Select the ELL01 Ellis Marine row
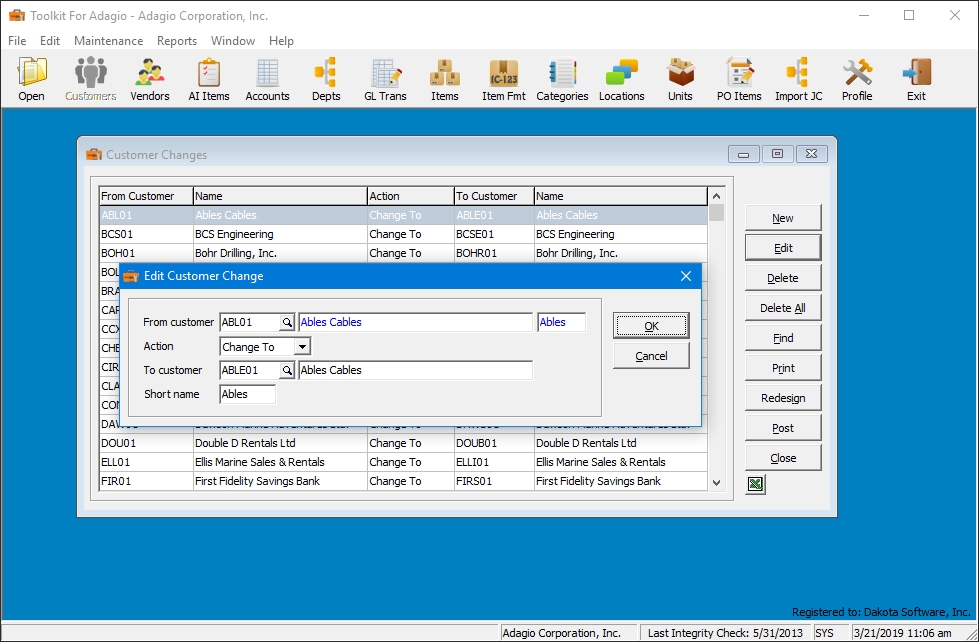979x642 pixels. pyautogui.click(x=403, y=462)
